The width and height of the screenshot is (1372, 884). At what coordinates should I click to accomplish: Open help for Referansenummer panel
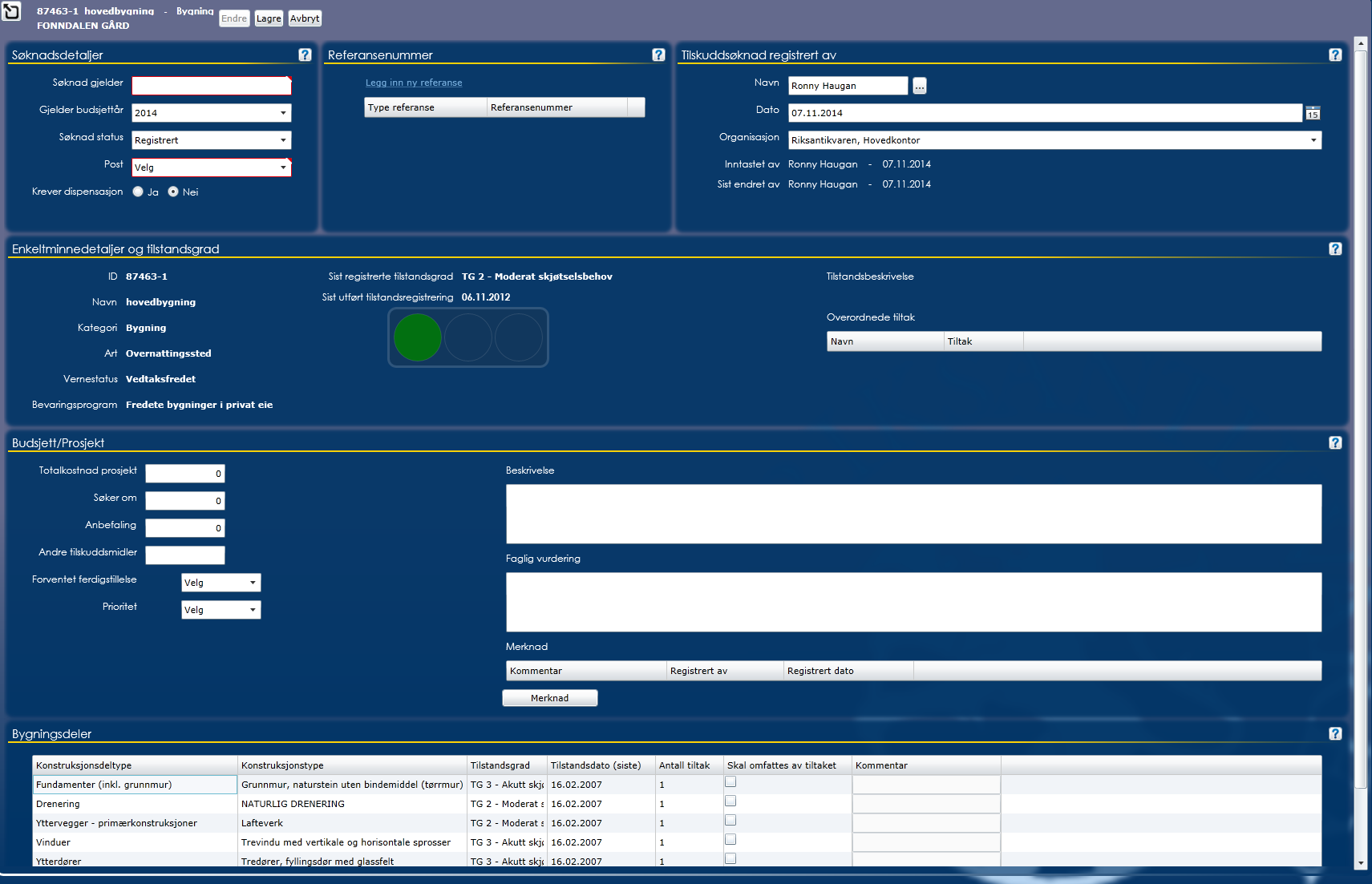(x=658, y=54)
